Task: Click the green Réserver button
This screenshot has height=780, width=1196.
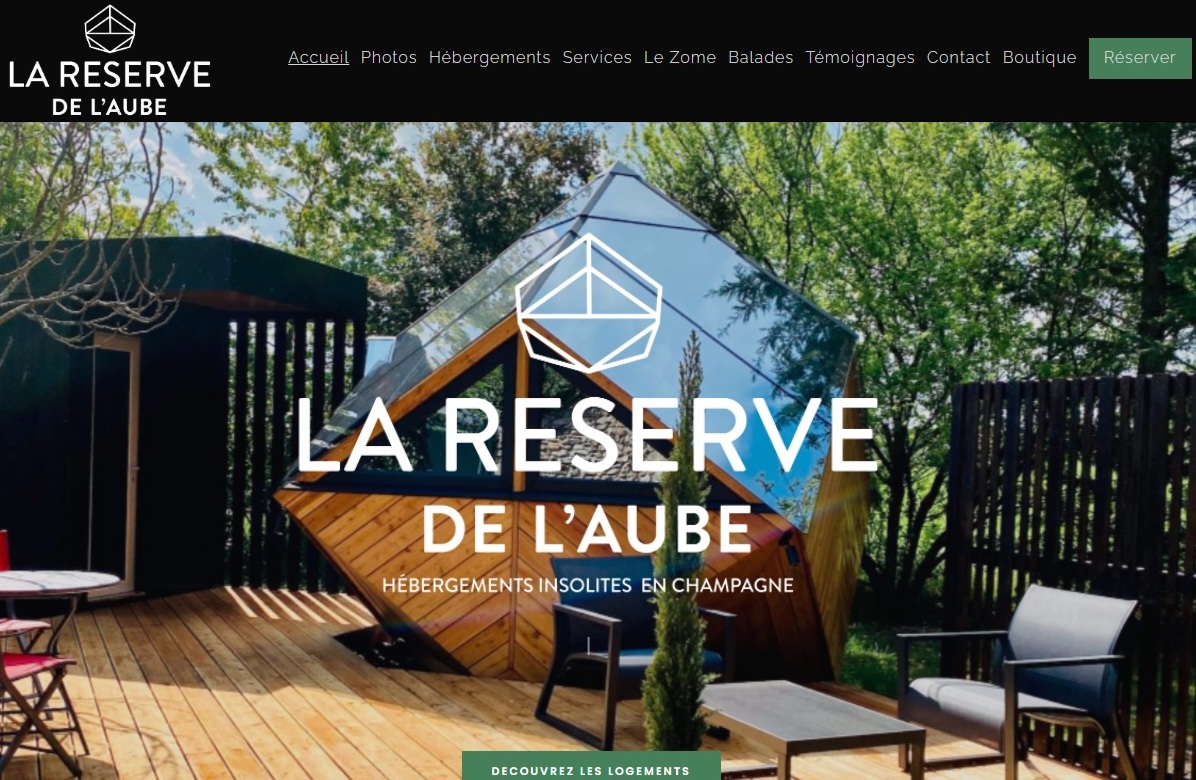Action: 1140,58
